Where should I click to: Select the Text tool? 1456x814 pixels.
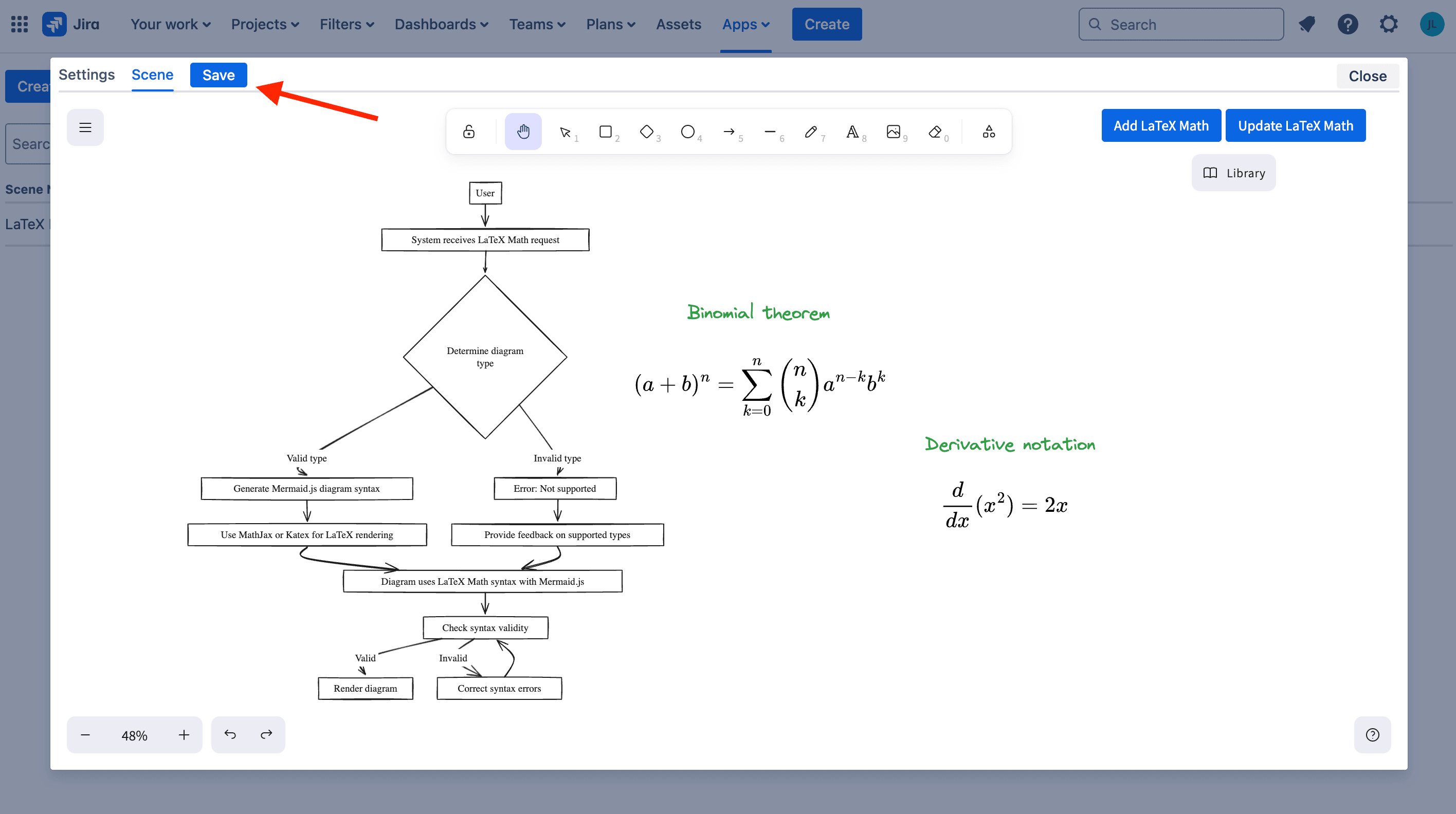point(852,132)
